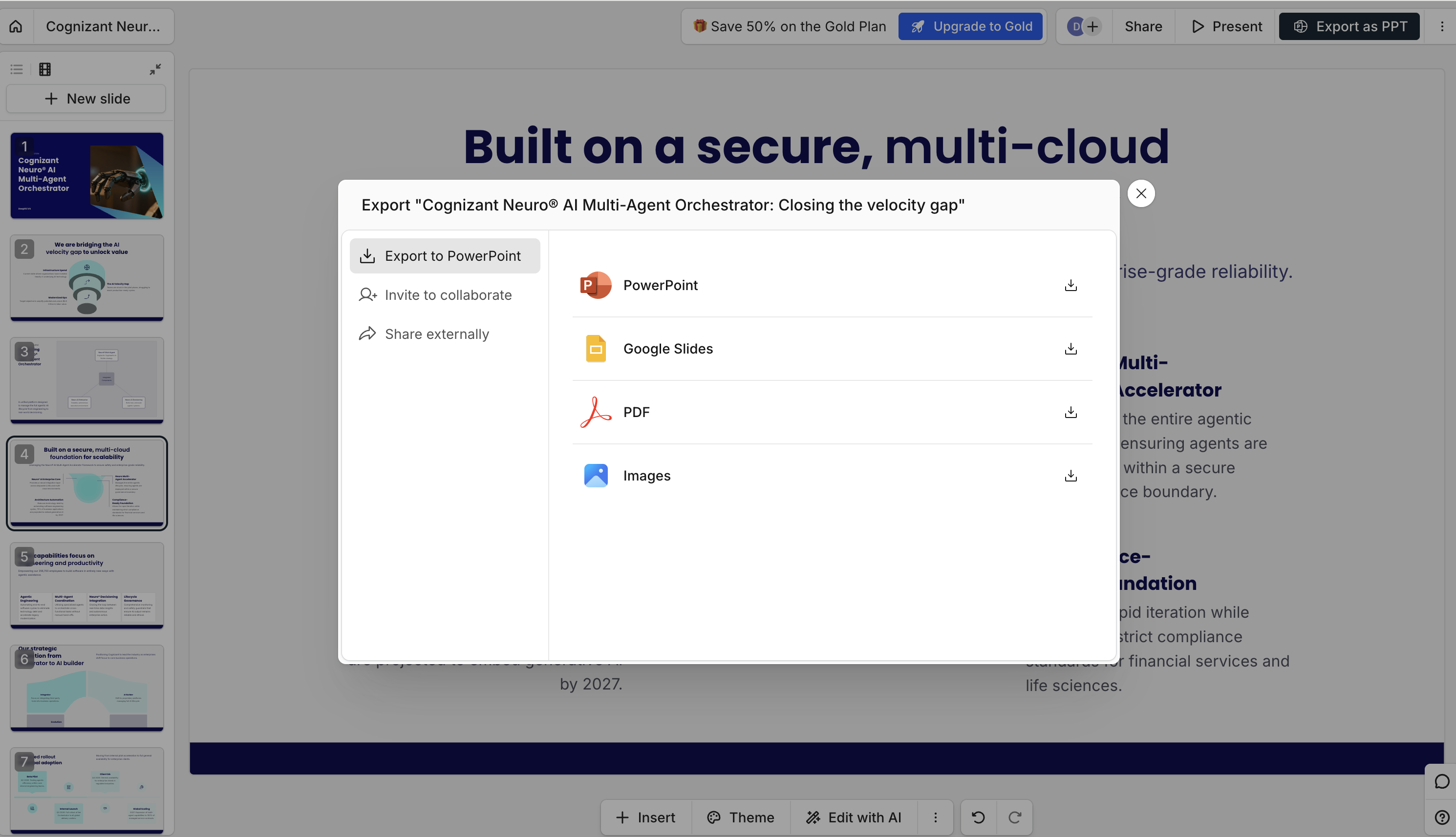Select slide 1 thumbnail
Screen dimensions: 1456x837
coord(87,175)
